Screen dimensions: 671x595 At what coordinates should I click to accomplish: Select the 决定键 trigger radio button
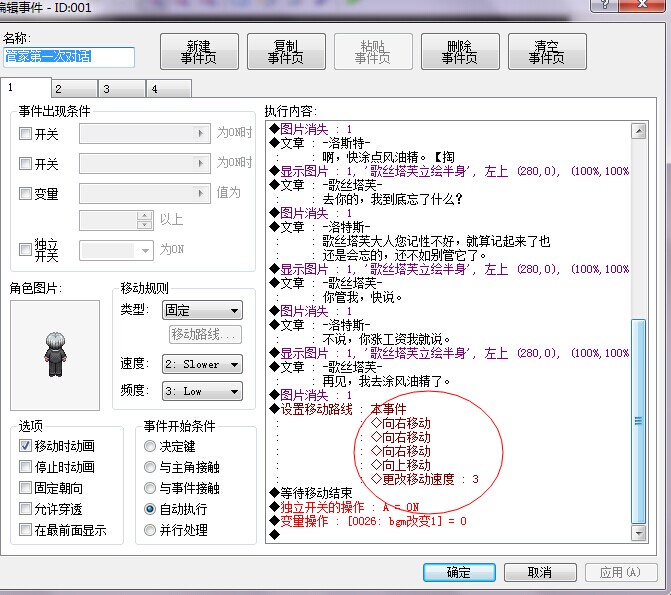click(150, 446)
